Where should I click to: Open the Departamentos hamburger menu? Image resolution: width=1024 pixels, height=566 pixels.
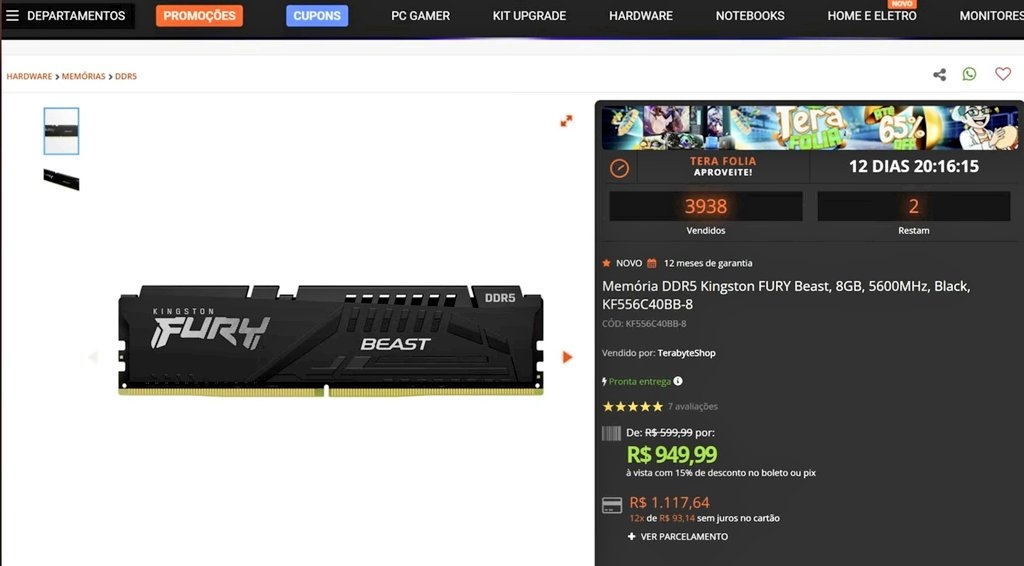coord(67,16)
